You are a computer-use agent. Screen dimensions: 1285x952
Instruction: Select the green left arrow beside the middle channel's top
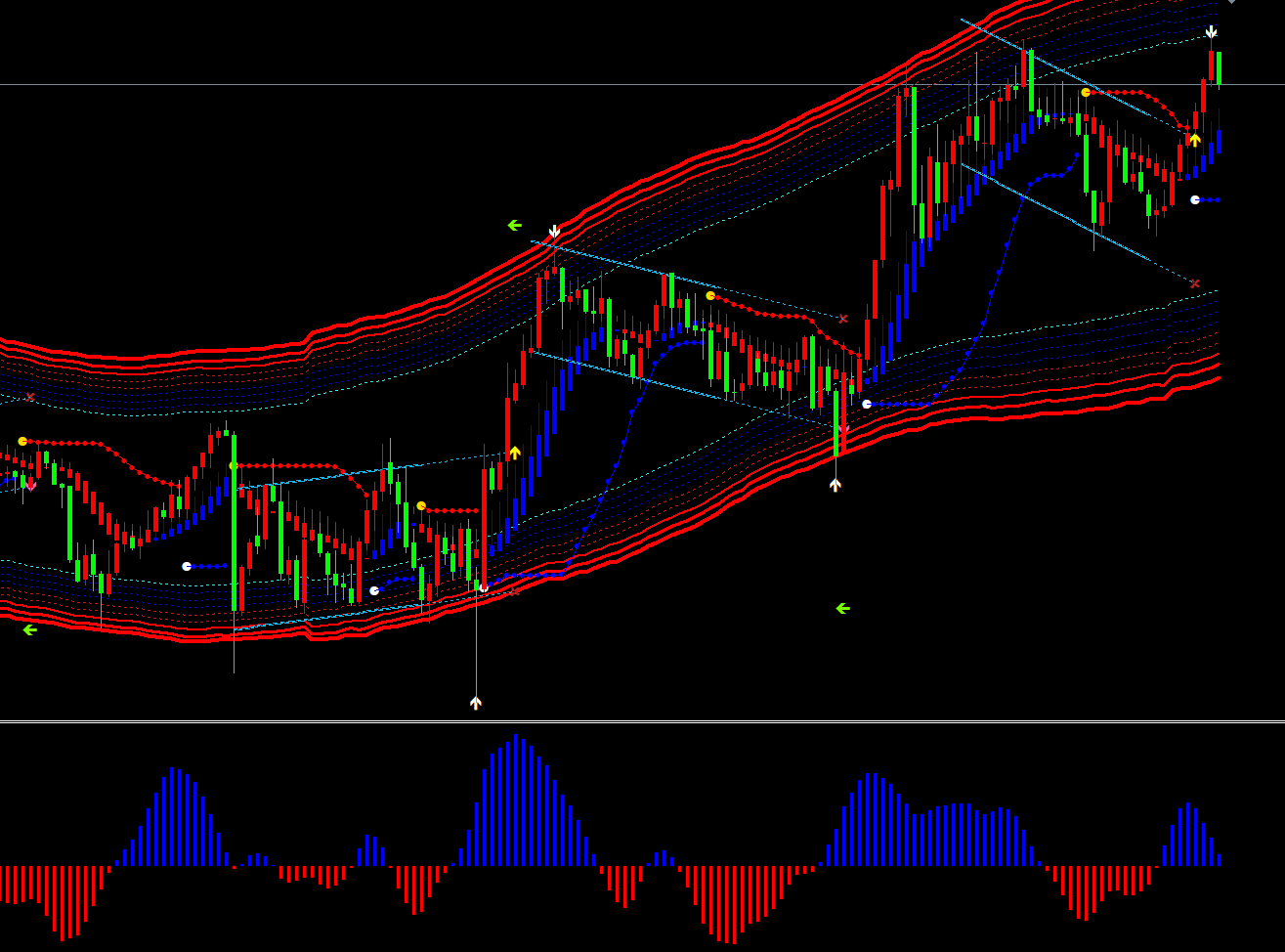tap(515, 226)
